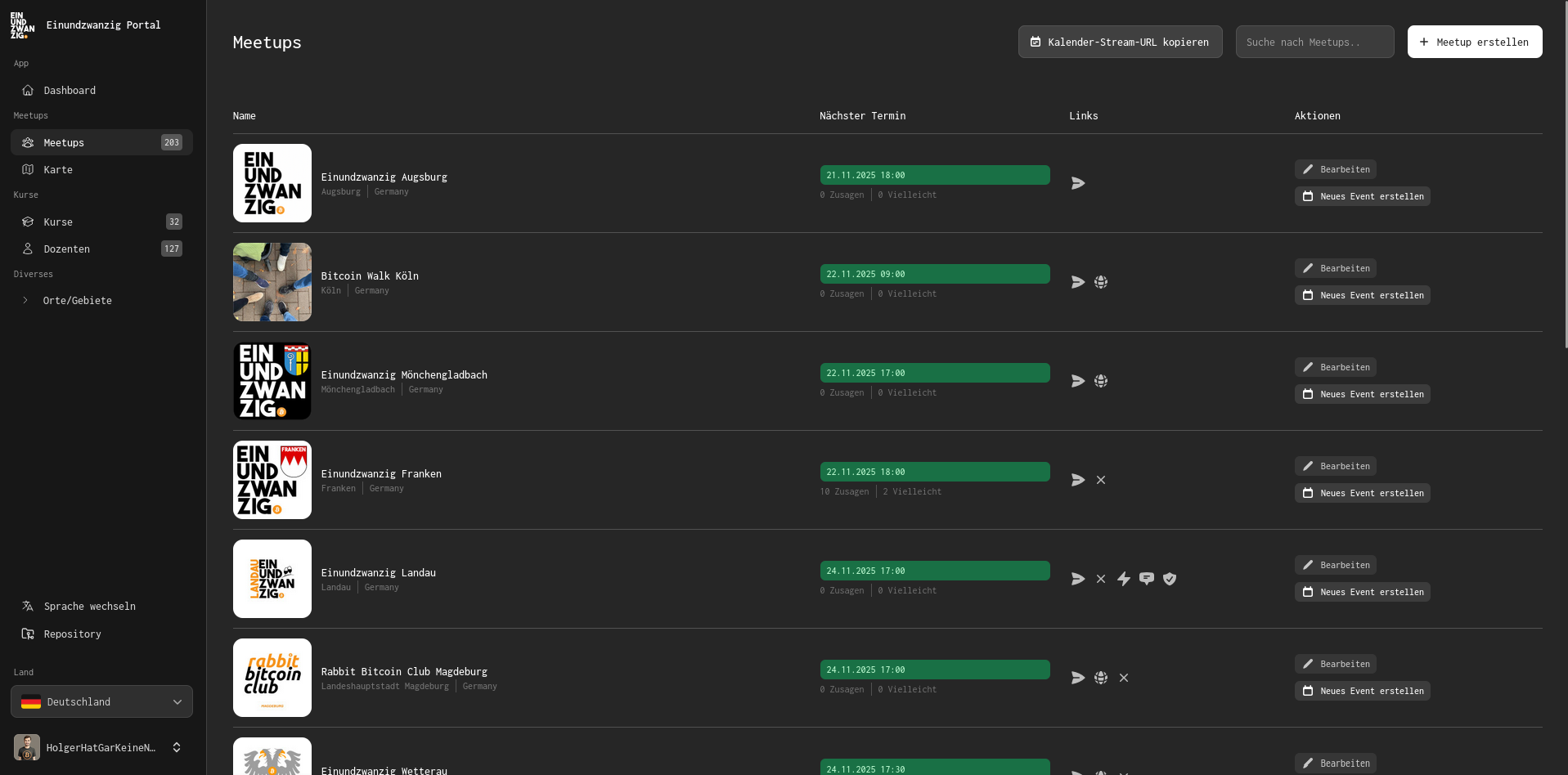Open the Deutschland country dropdown
Screen dimensions: 1568x775
coord(101,701)
